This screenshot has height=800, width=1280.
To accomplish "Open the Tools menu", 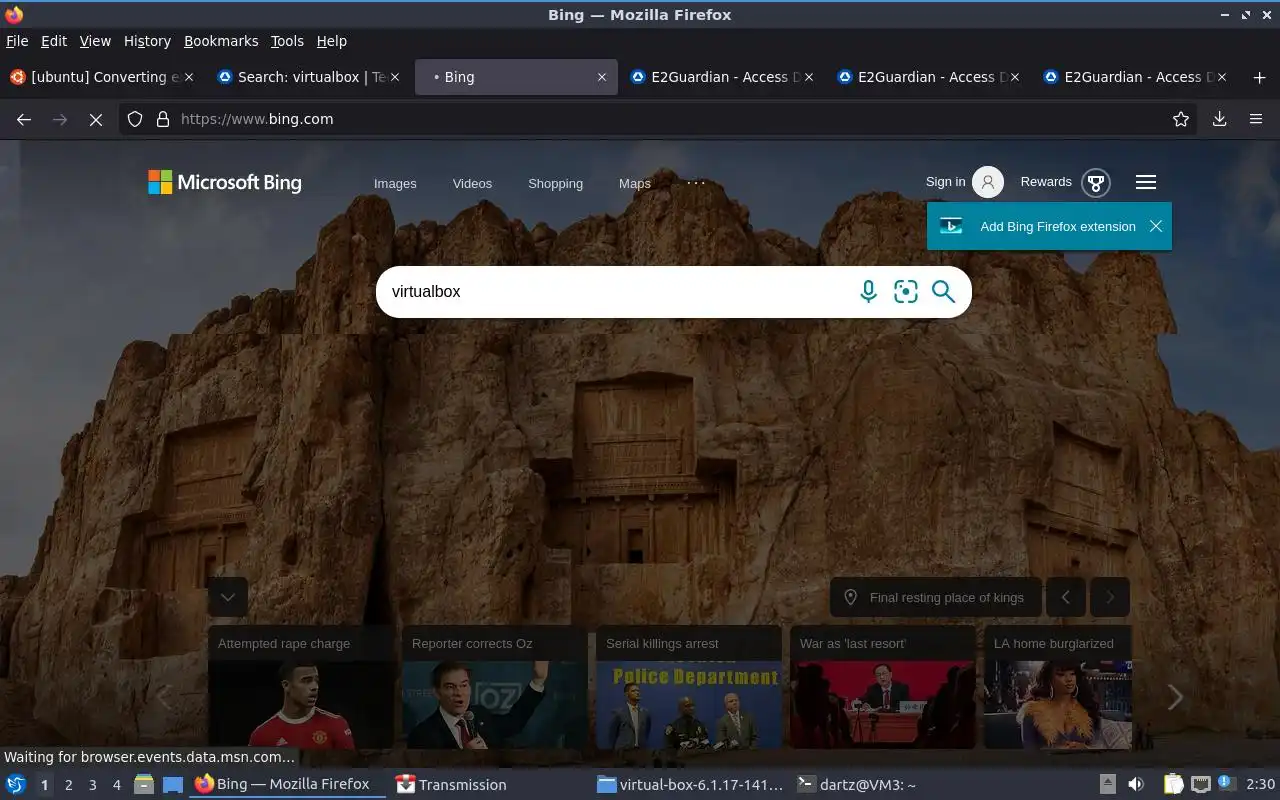I will click(287, 41).
